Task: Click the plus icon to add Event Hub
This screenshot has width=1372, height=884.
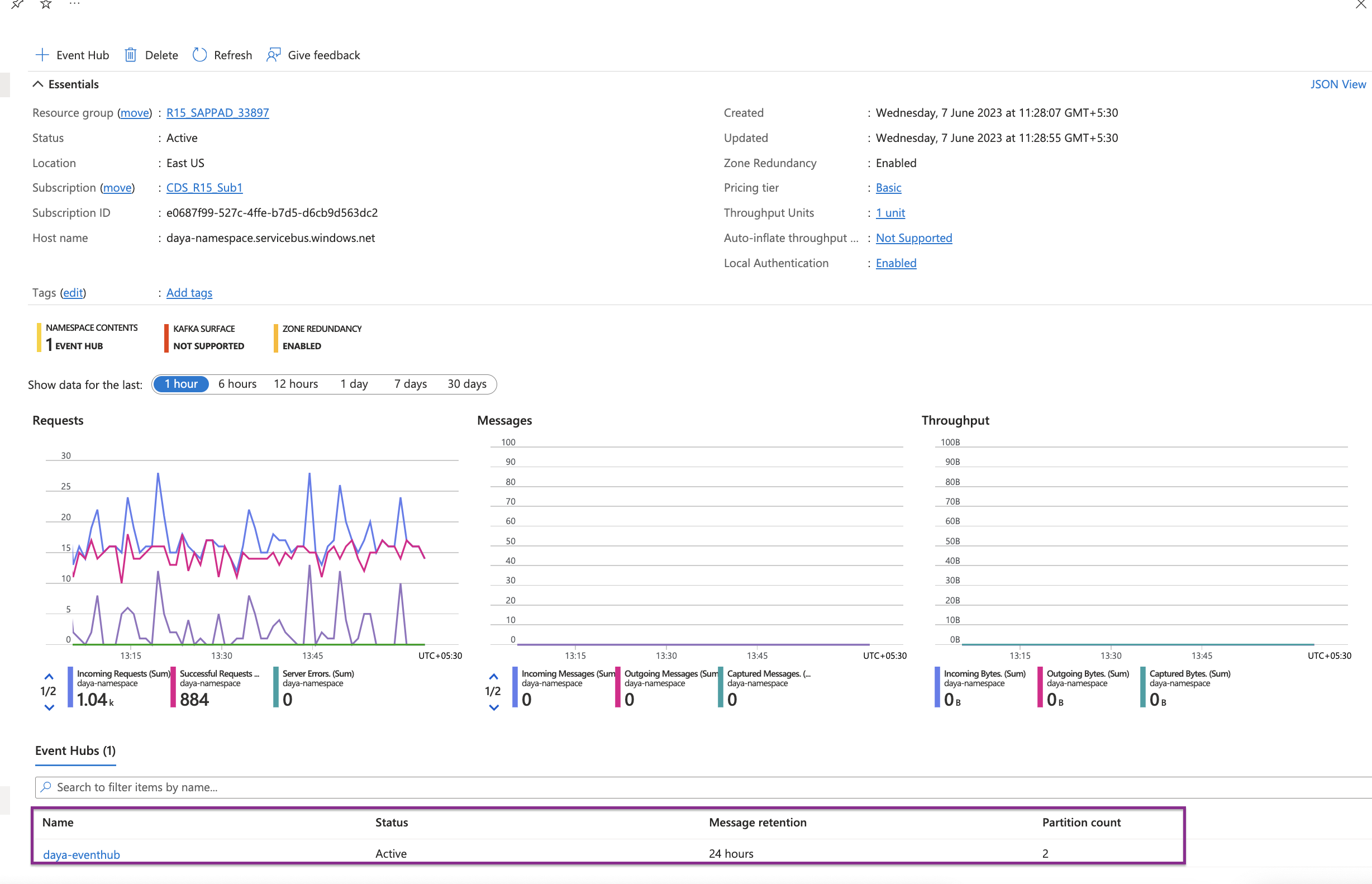Action: pyautogui.click(x=42, y=55)
